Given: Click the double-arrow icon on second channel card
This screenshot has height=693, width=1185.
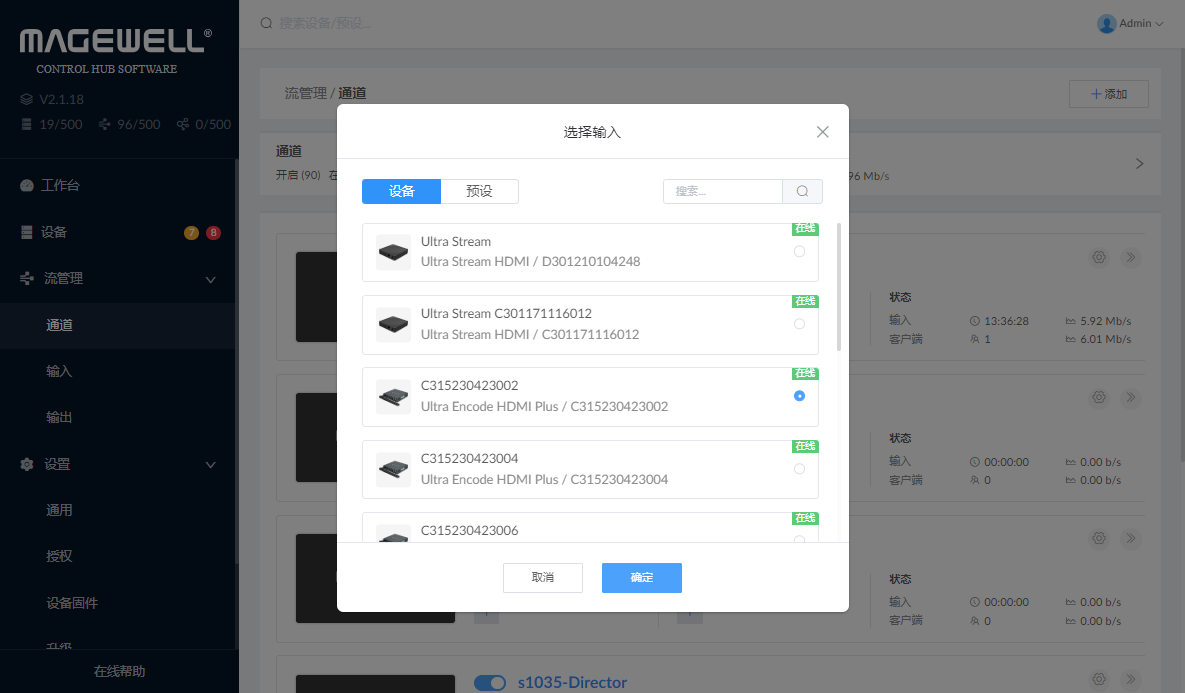Looking at the screenshot, I should (x=1131, y=397).
